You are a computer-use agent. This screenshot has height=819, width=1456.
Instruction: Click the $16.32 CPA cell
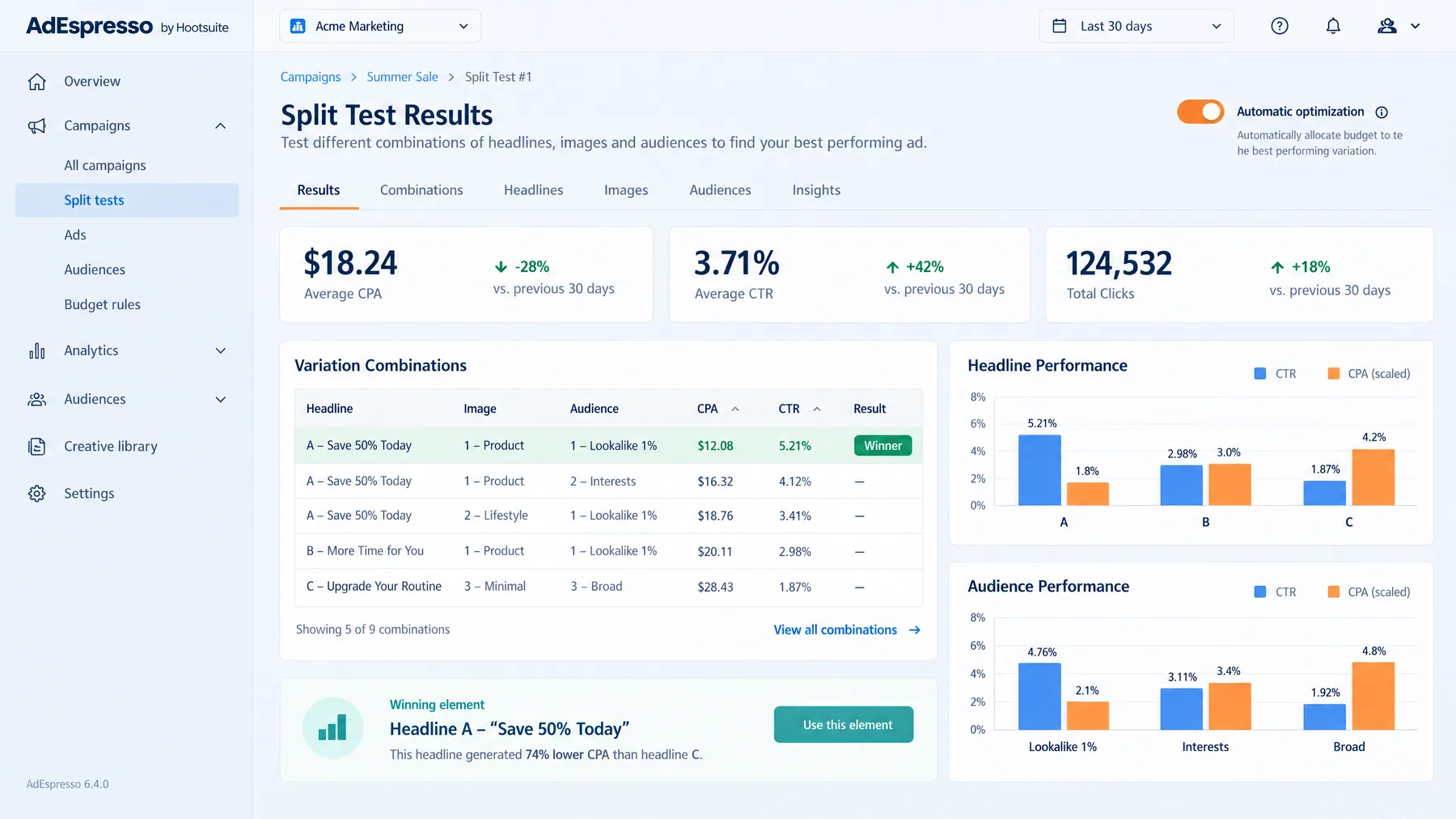pos(715,482)
